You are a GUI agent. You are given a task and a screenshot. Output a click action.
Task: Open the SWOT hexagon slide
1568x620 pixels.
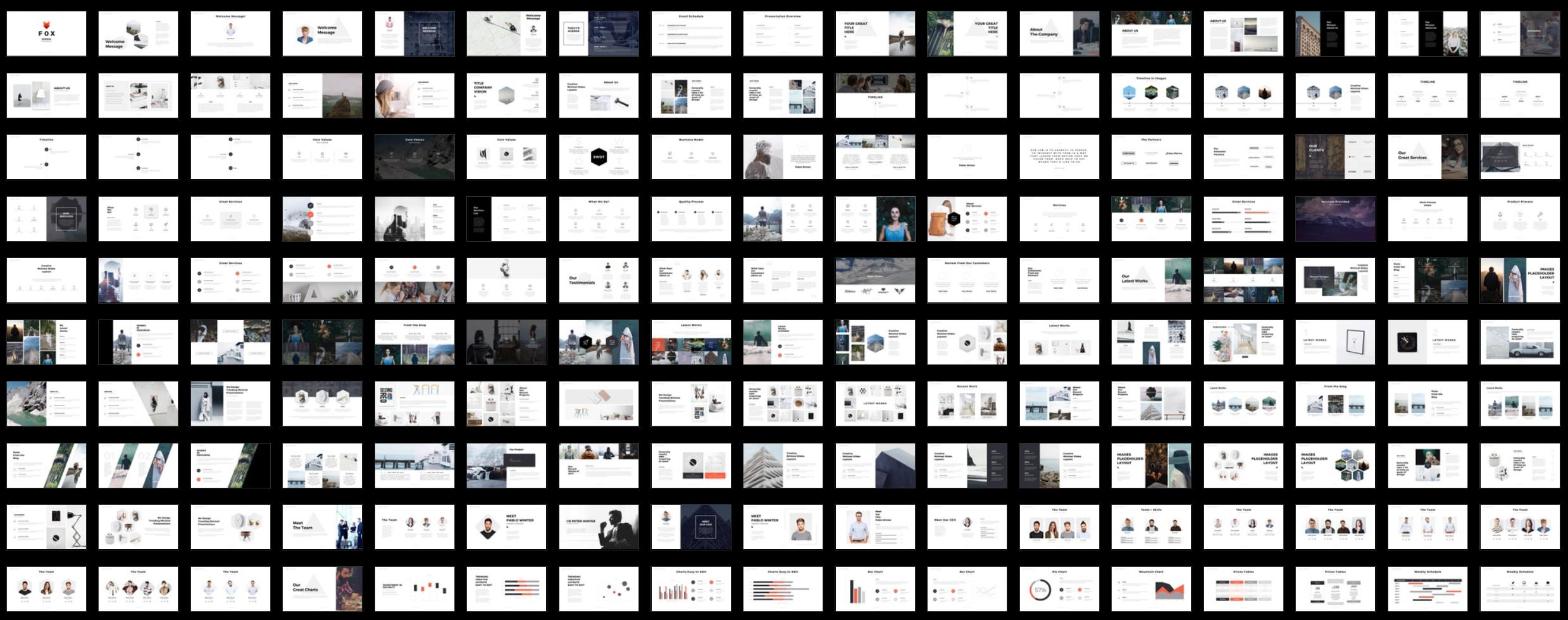tap(599, 157)
